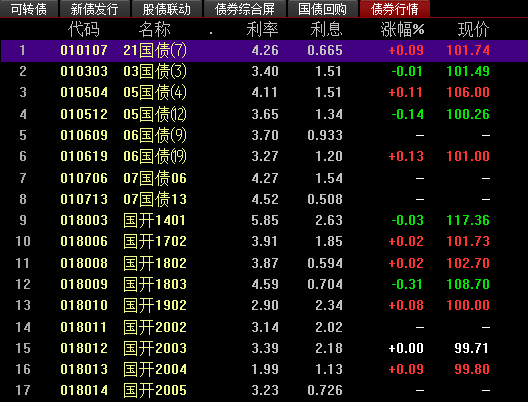
Task: Click the bond name 国开2005
Action: tap(155, 390)
